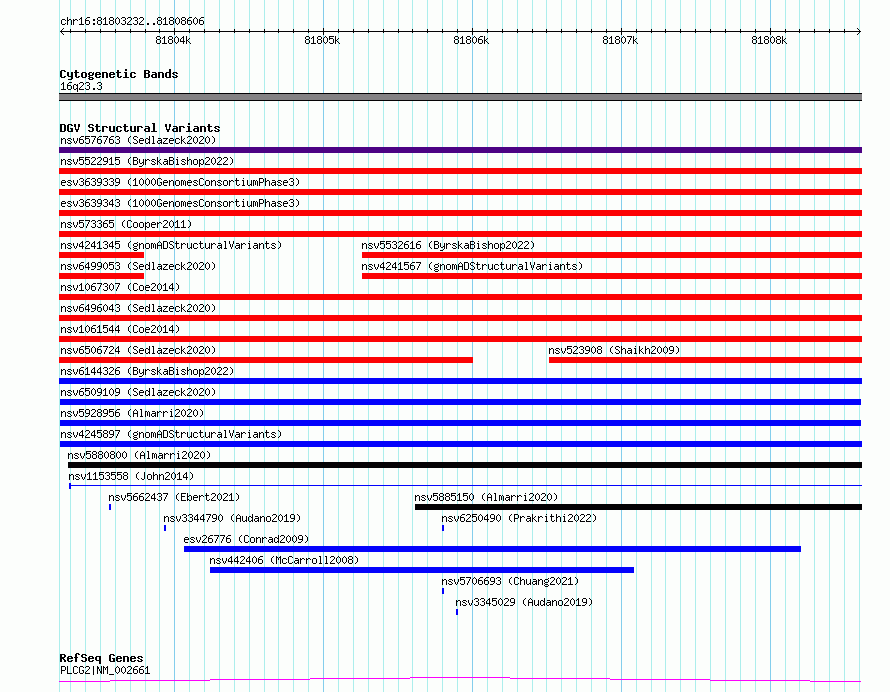Image resolution: width=890 pixels, height=692 pixels.
Task: Click the RefSeq Genes track title
Action: [x=101, y=658]
